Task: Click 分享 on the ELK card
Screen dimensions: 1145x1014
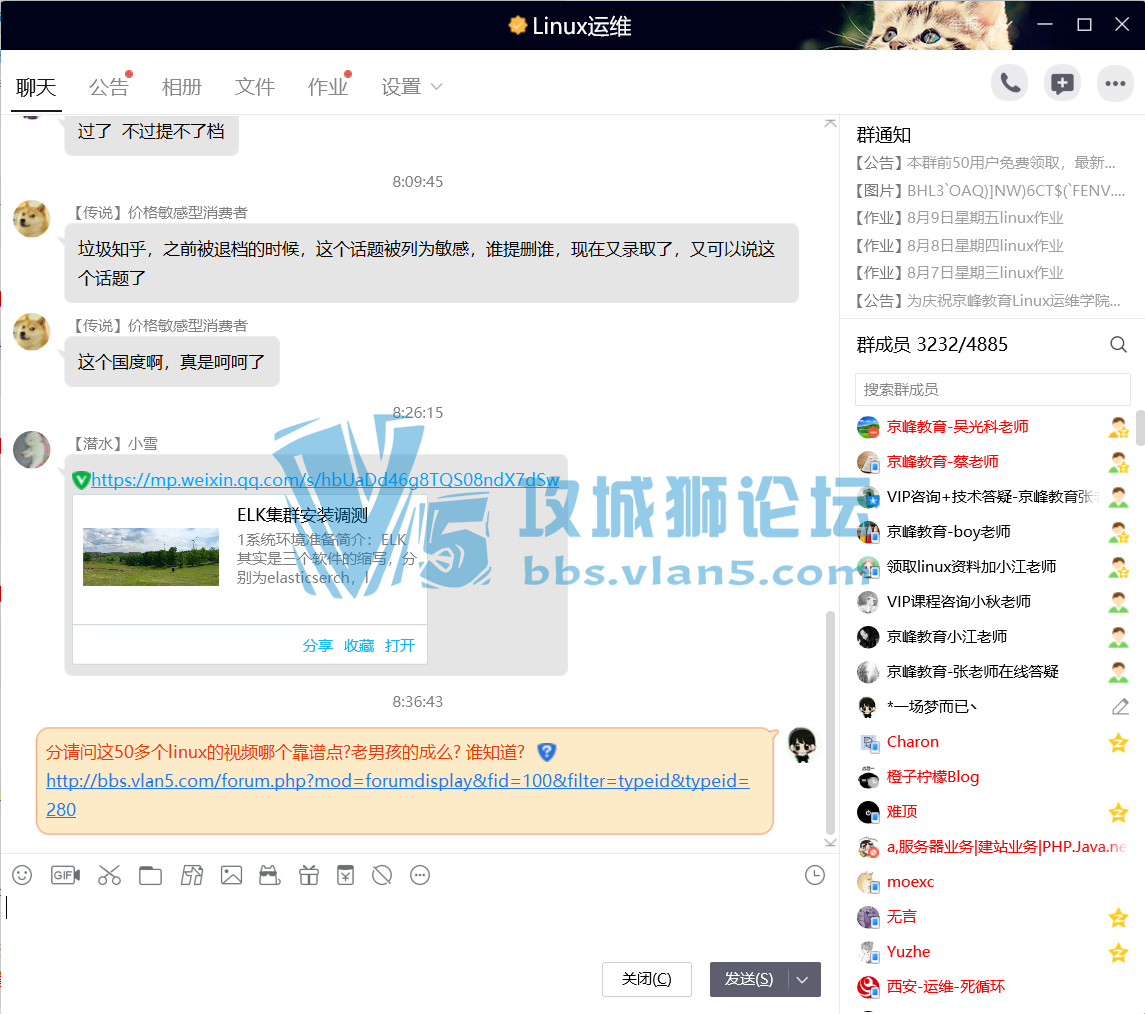Action: pyautogui.click(x=318, y=645)
